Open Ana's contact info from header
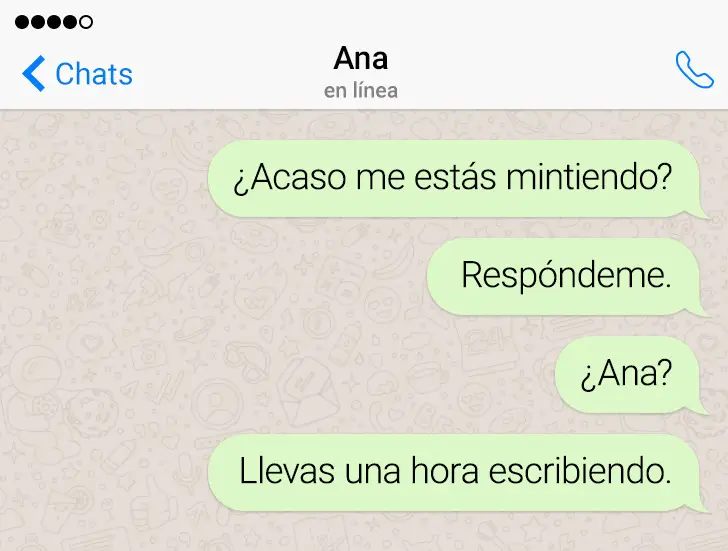Viewport: 728px width, 551px height. coord(361,58)
